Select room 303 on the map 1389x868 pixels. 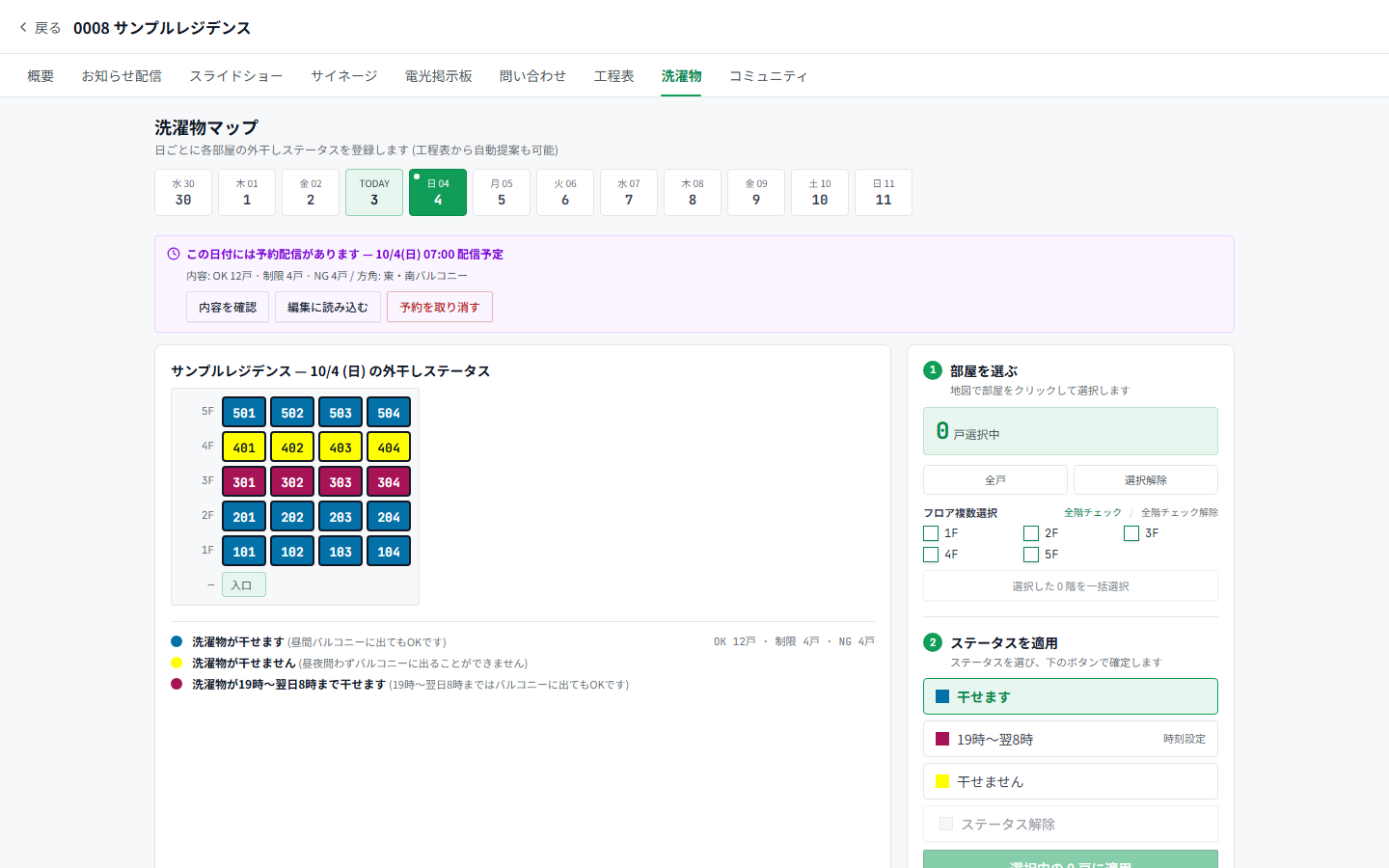tap(340, 481)
